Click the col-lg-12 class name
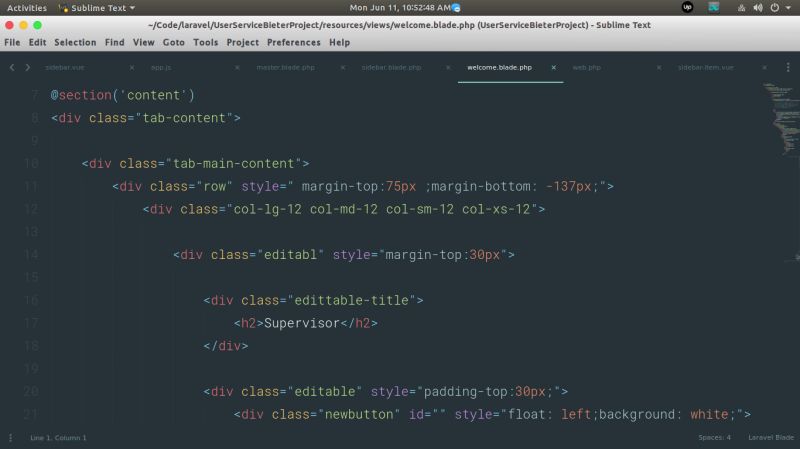Screen dimensions: 800x449 pos(267,209)
